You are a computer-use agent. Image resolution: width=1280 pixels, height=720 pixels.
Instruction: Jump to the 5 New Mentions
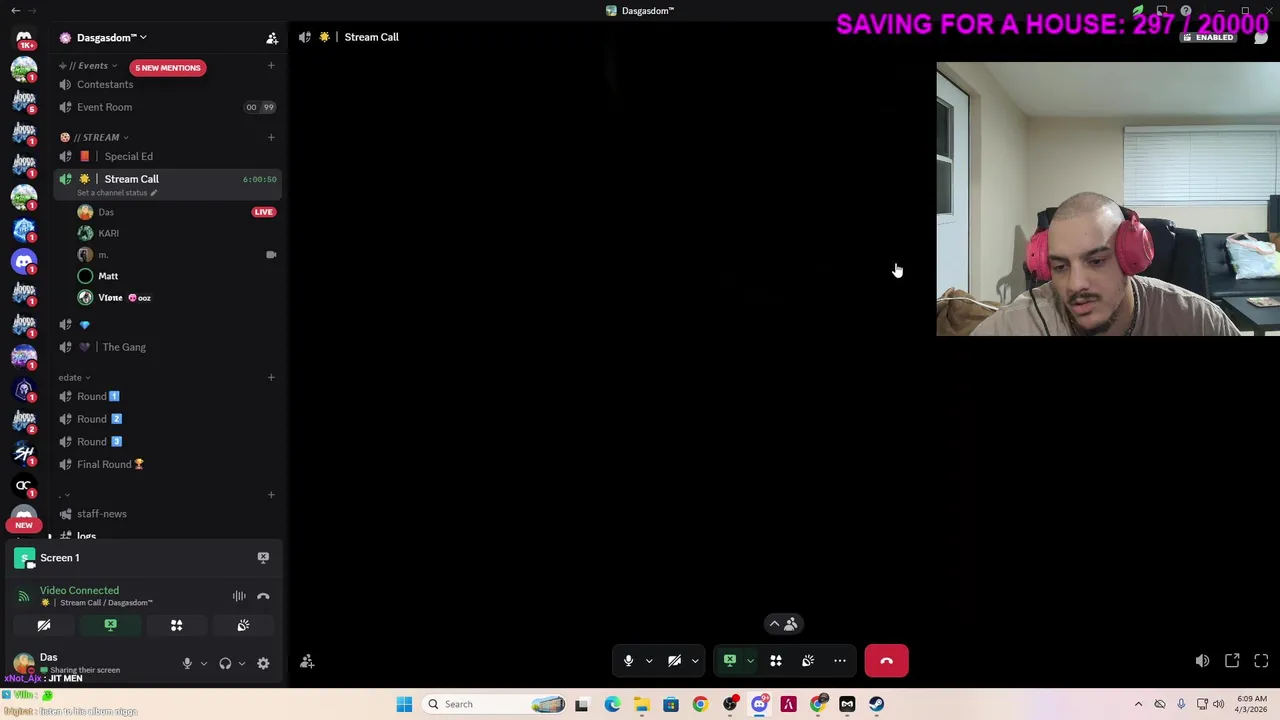click(x=167, y=68)
